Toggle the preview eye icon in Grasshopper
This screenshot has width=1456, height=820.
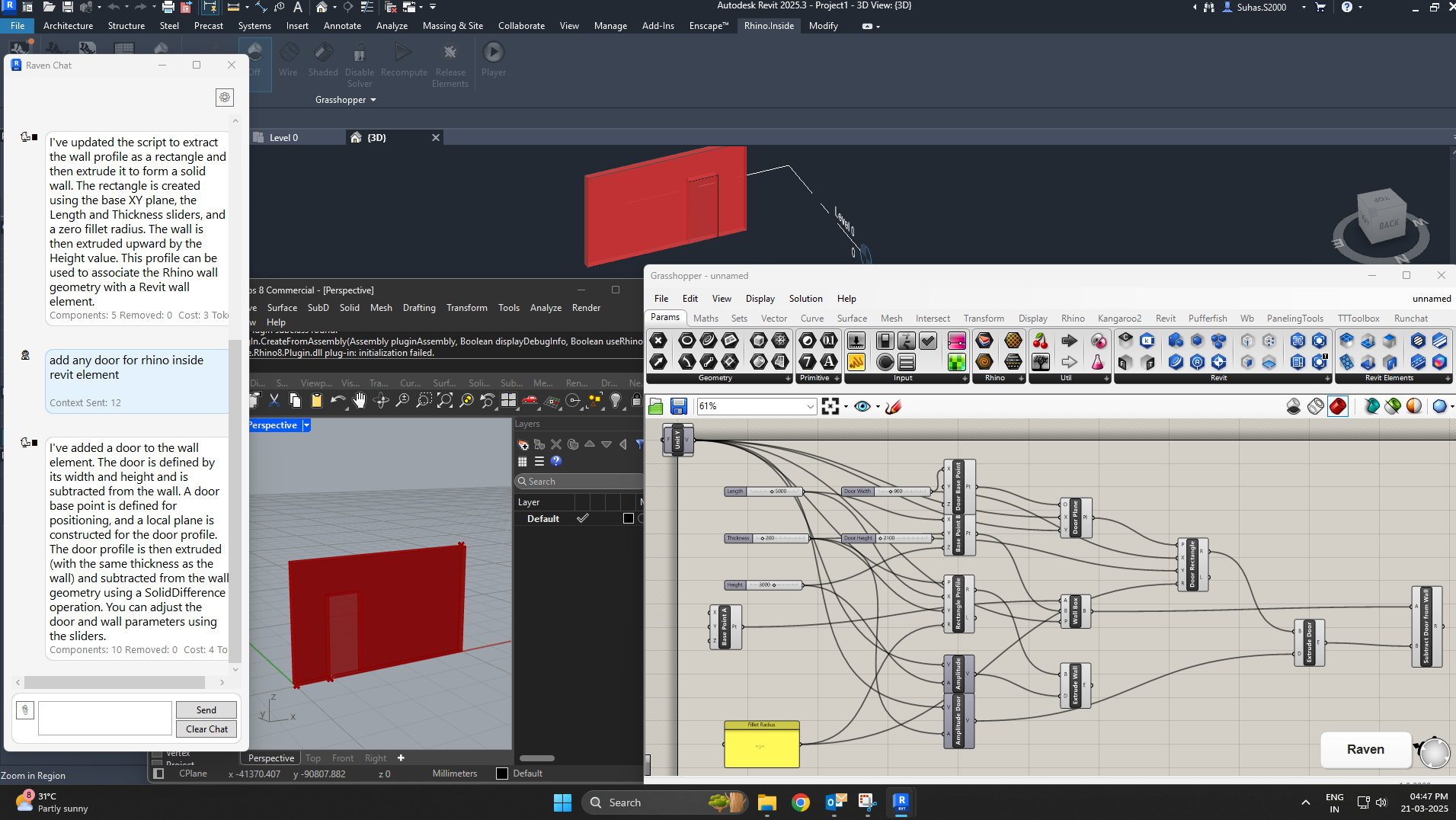(x=862, y=406)
